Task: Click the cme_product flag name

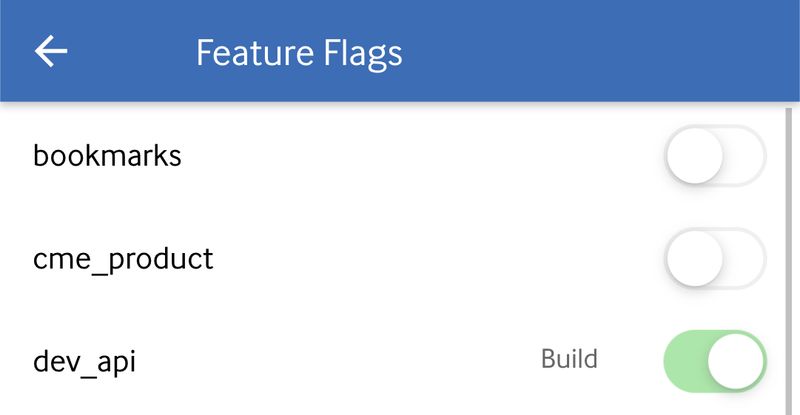Action: click(x=123, y=259)
